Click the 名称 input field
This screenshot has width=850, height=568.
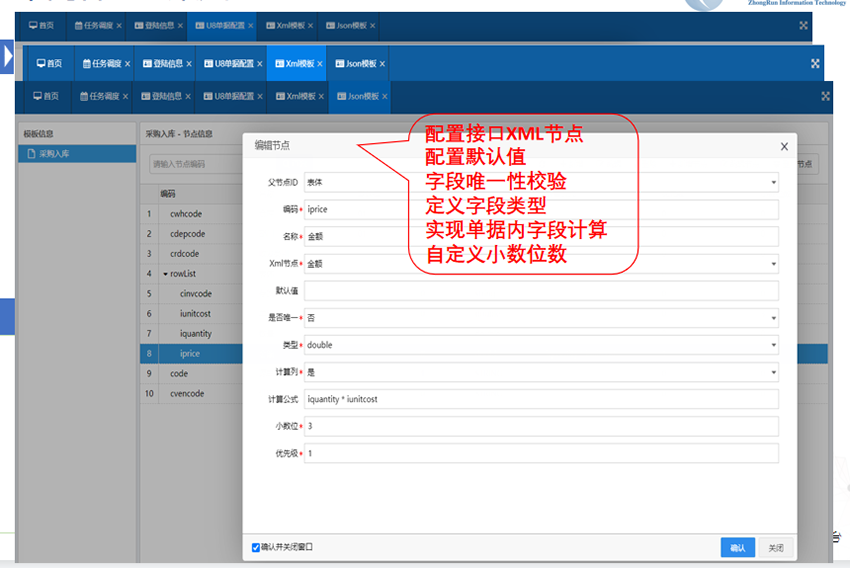coord(541,237)
